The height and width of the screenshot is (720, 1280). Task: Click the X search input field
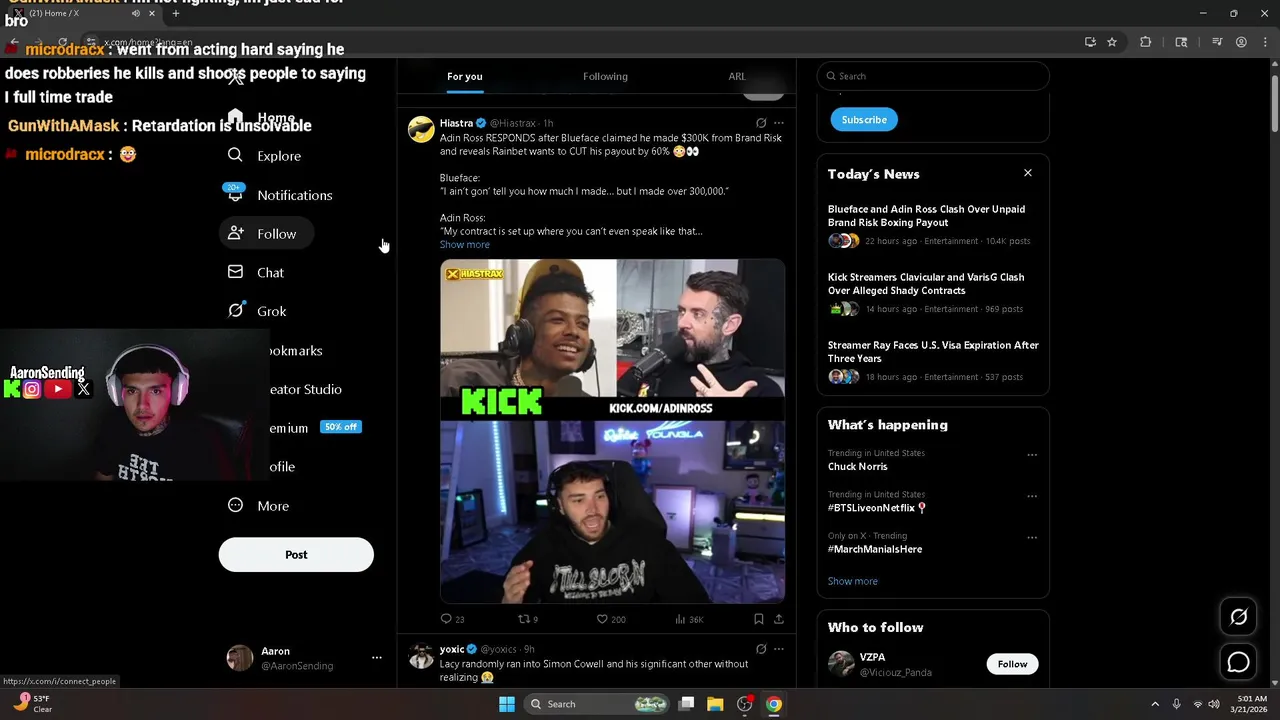pyautogui.click(x=933, y=76)
